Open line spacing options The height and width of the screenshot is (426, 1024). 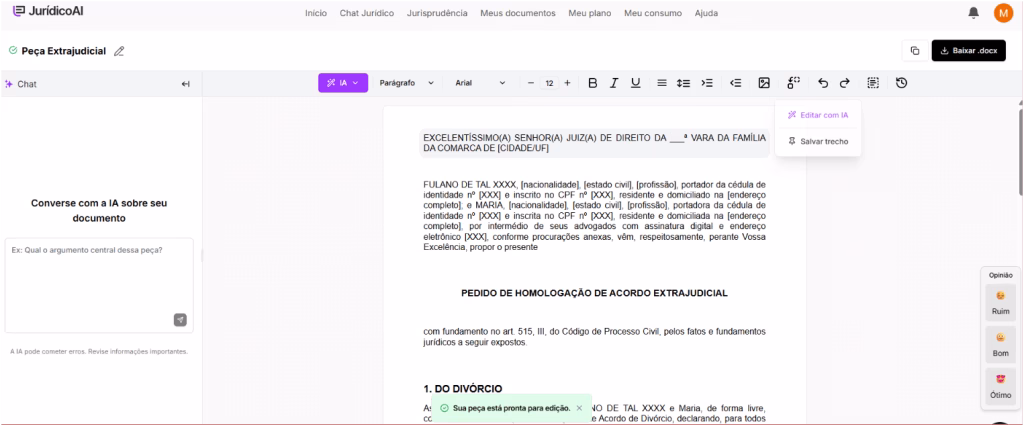point(683,83)
